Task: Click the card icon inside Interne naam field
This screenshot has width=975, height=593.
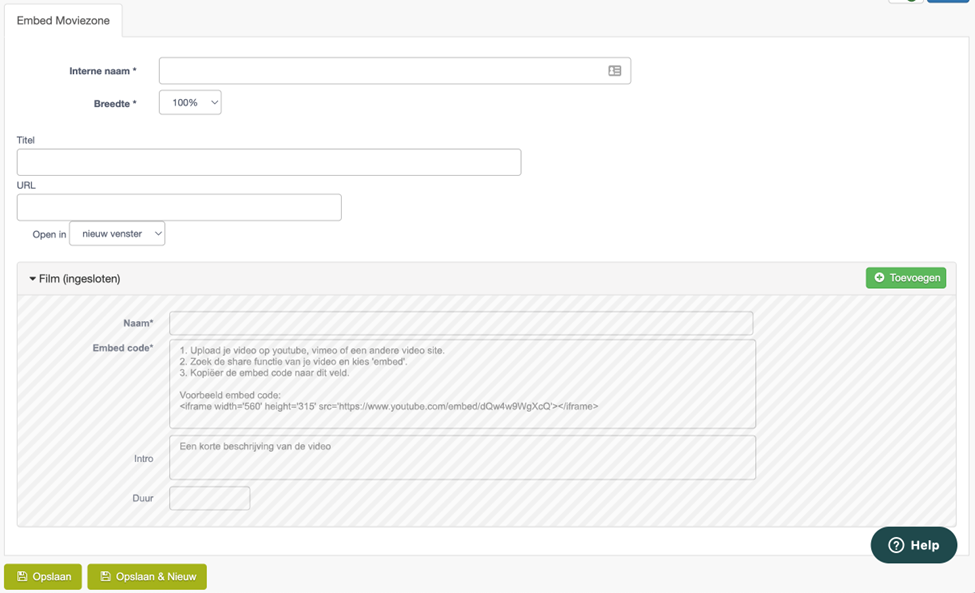Action: [614, 71]
